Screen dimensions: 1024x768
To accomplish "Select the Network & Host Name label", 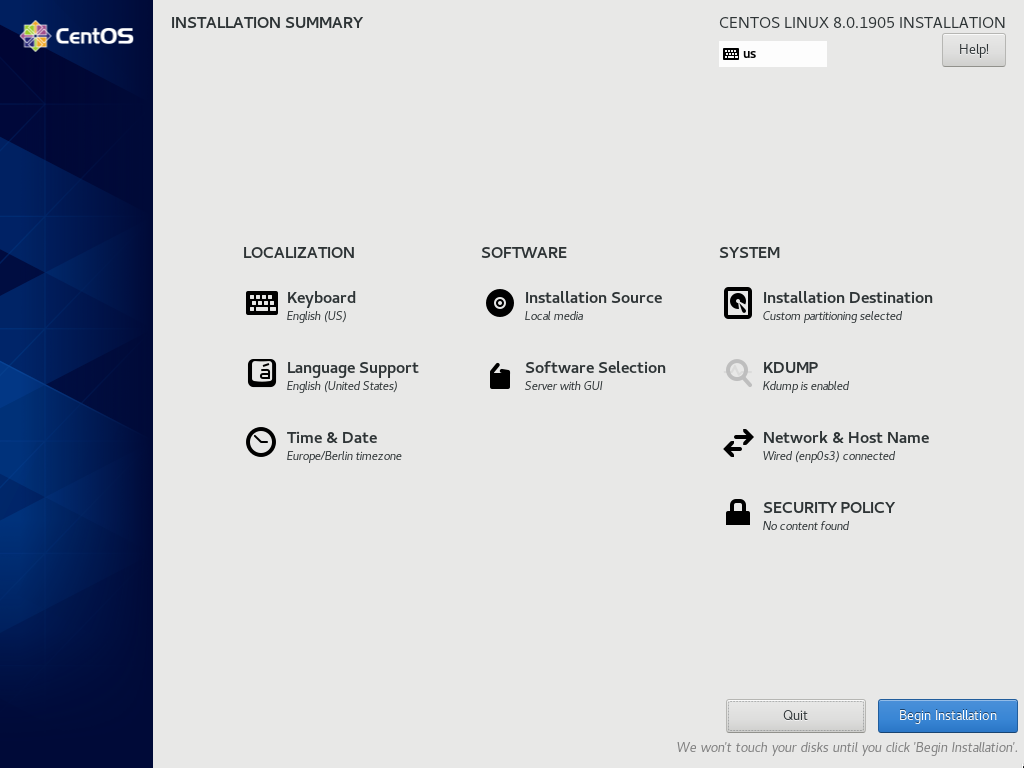I will point(845,438).
